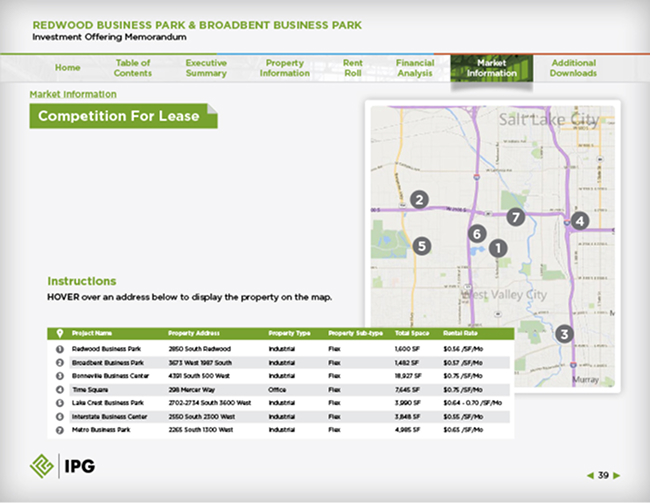Viewport: 651px width, 503px height.
Task: Open Table of Contents tab
Action: pos(133,68)
